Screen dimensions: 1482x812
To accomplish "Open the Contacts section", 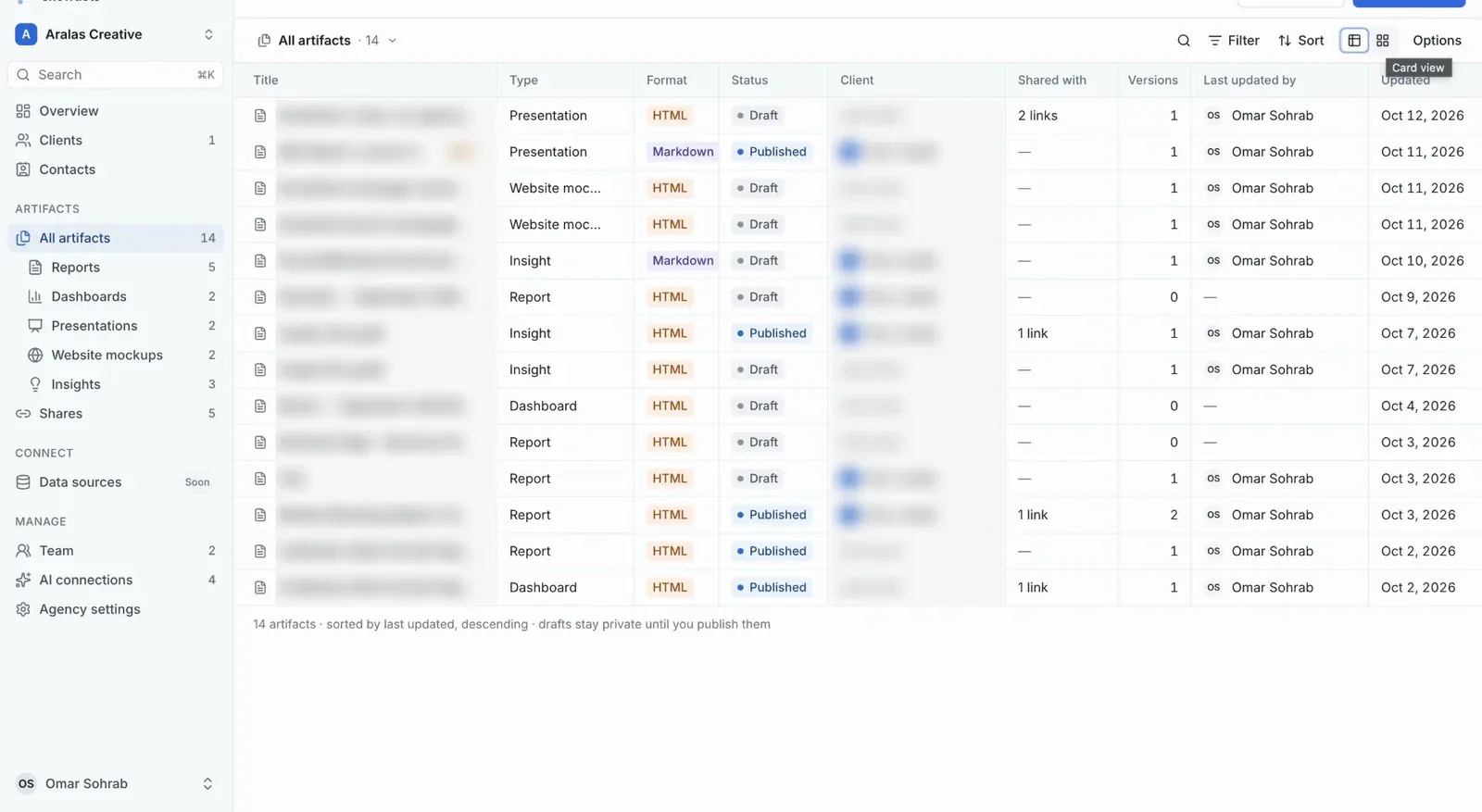I will (x=116, y=169).
